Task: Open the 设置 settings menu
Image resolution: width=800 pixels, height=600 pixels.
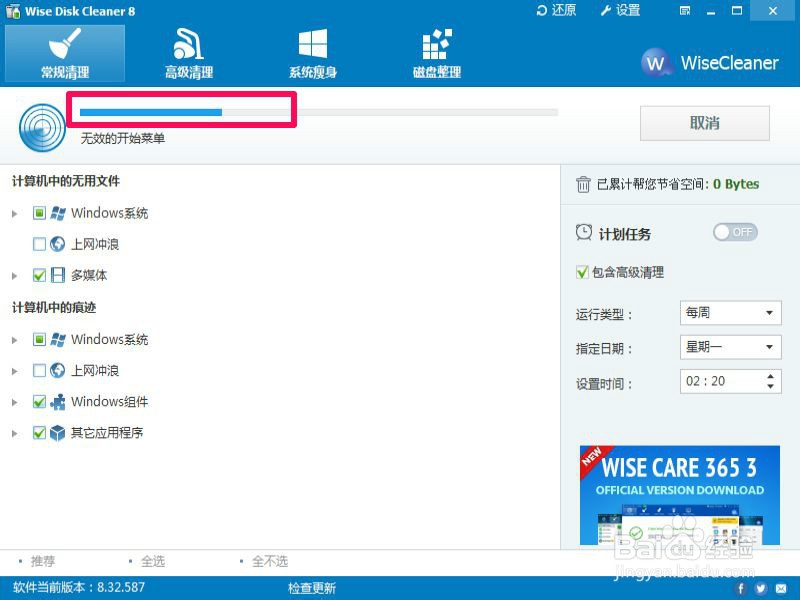Action: tap(620, 10)
